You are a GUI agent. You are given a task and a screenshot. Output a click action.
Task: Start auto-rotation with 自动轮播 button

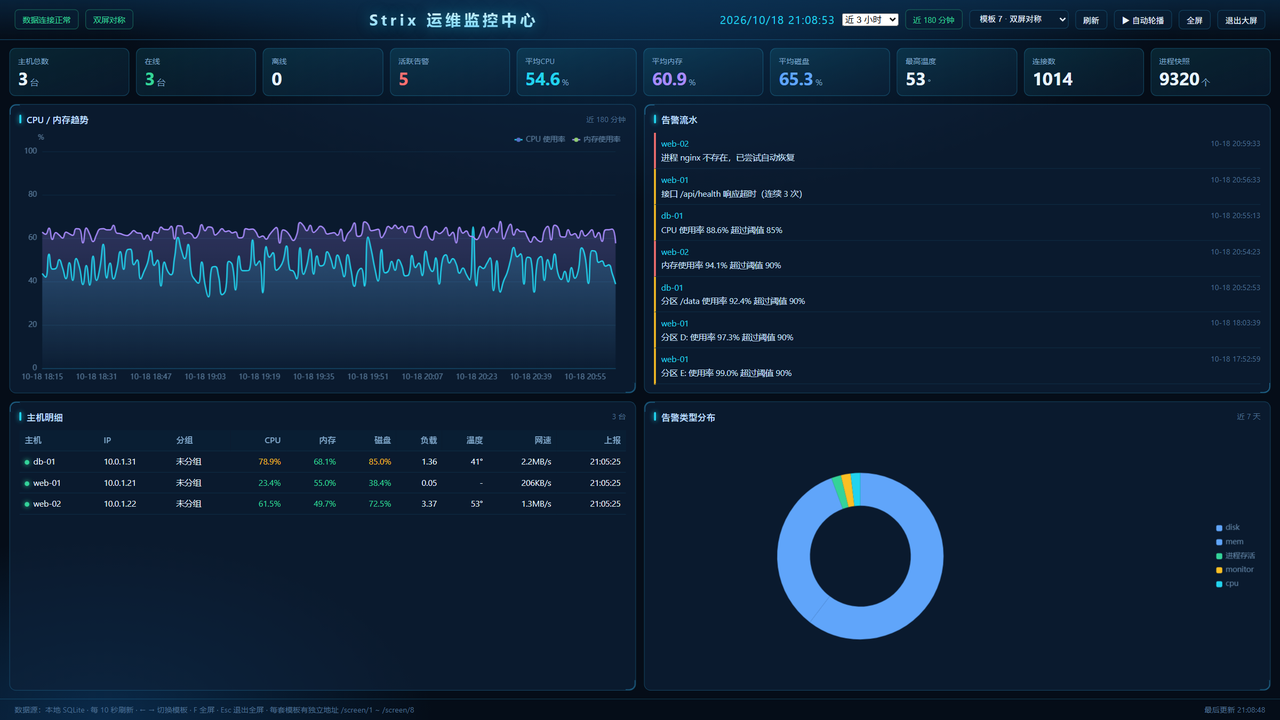[x=1143, y=20]
